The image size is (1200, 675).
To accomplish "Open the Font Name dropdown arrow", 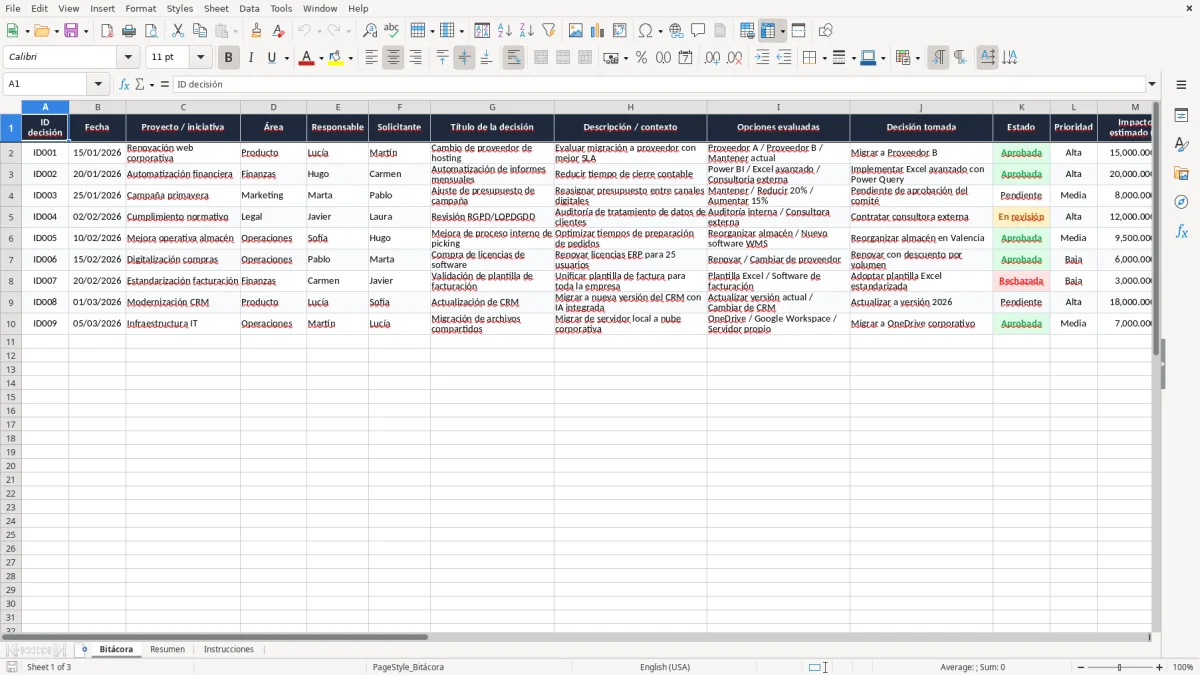I will [128, 58].
